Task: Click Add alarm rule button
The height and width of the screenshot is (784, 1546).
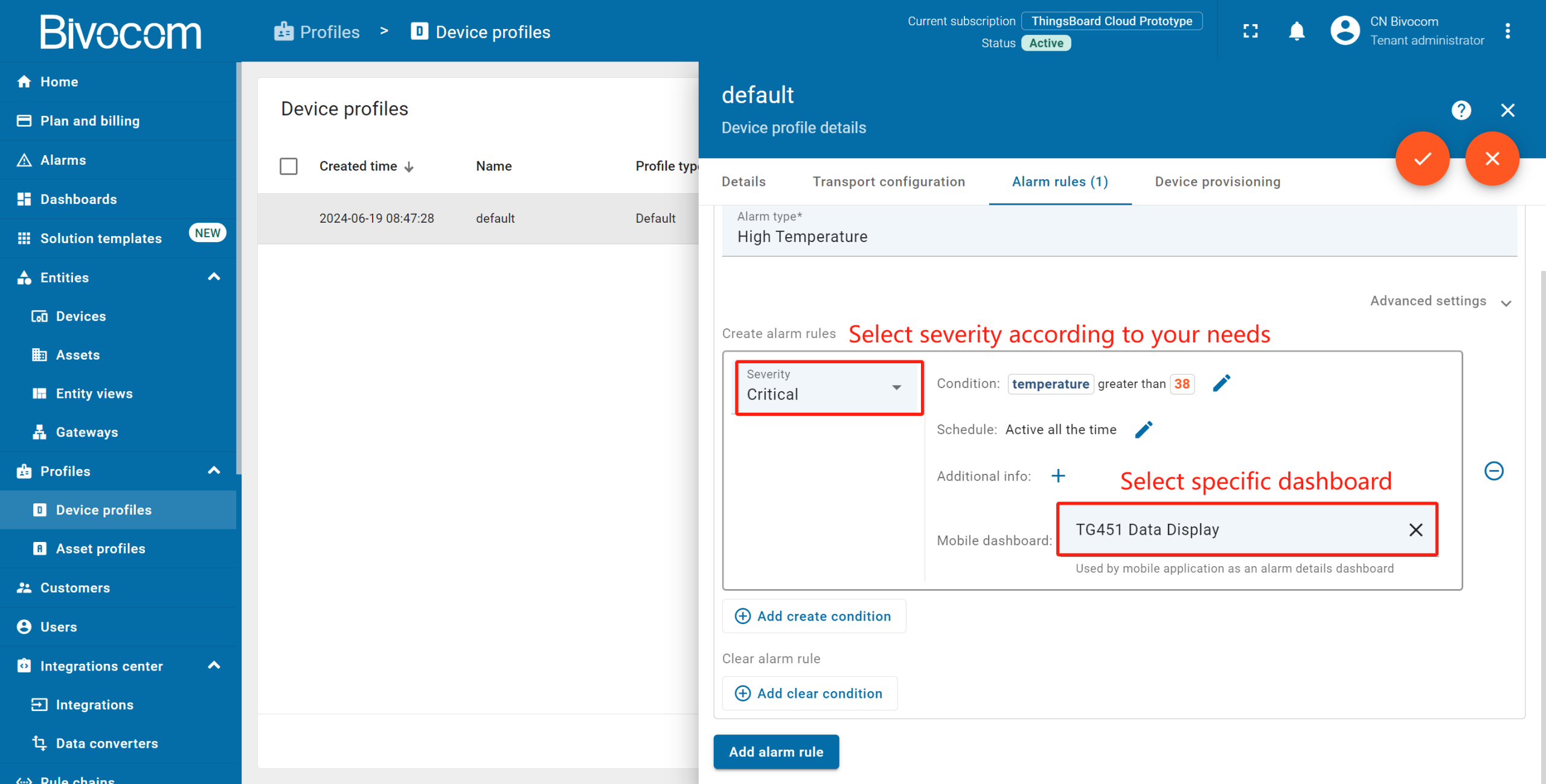Action: point(776,752)
